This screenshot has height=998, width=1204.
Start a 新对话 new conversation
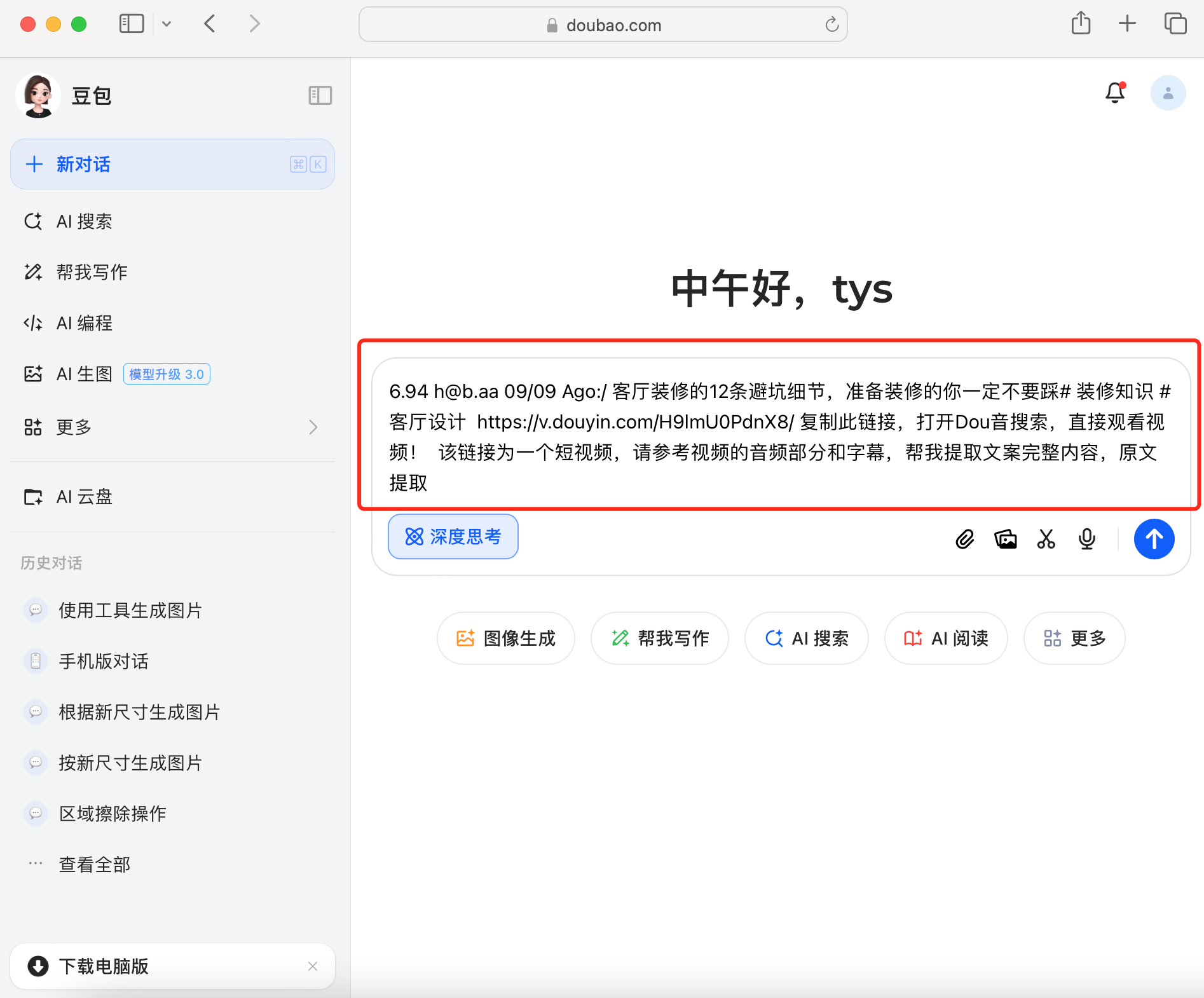click(172, 164)
